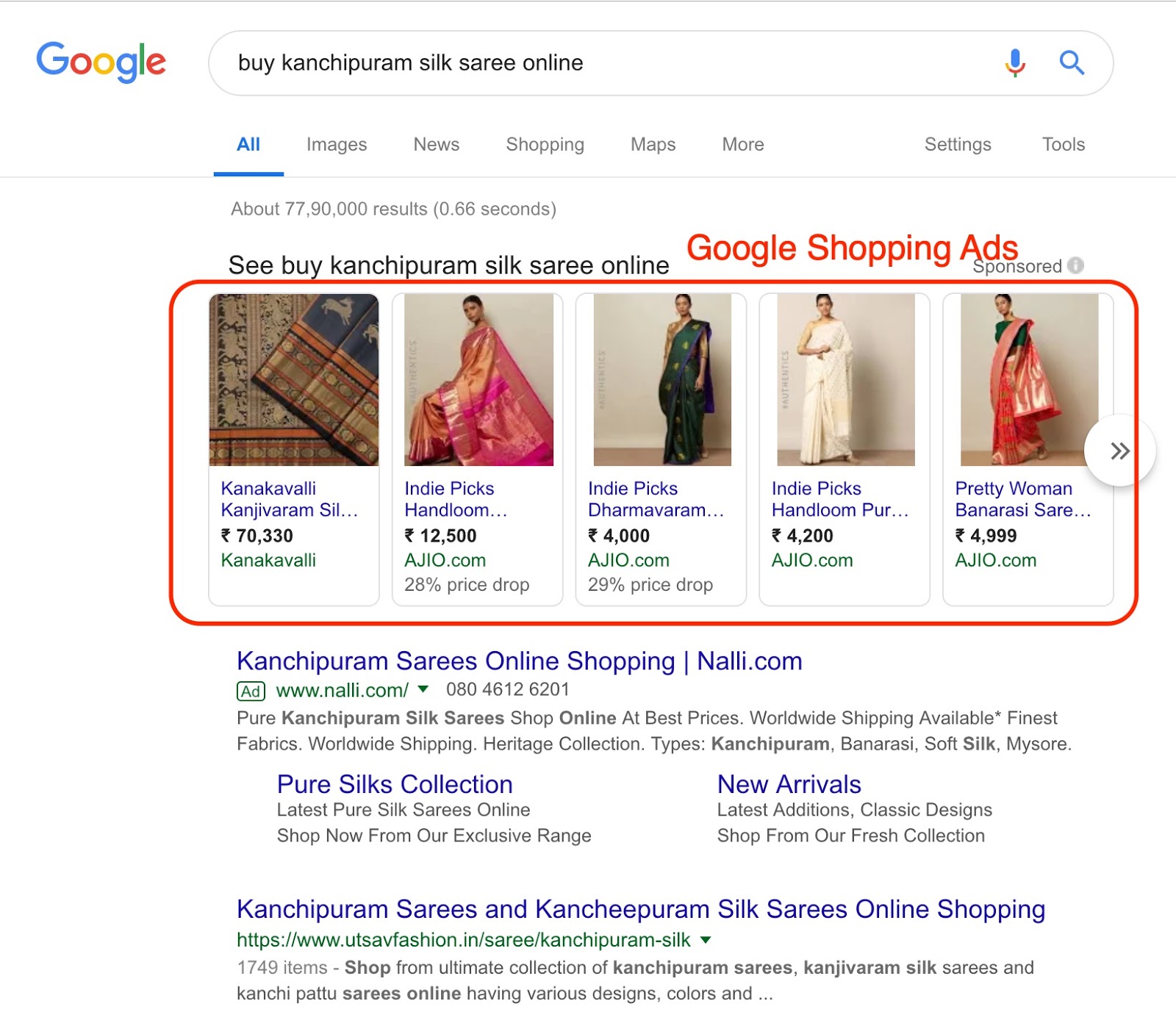Select the All tab

[x=248, y=145]
